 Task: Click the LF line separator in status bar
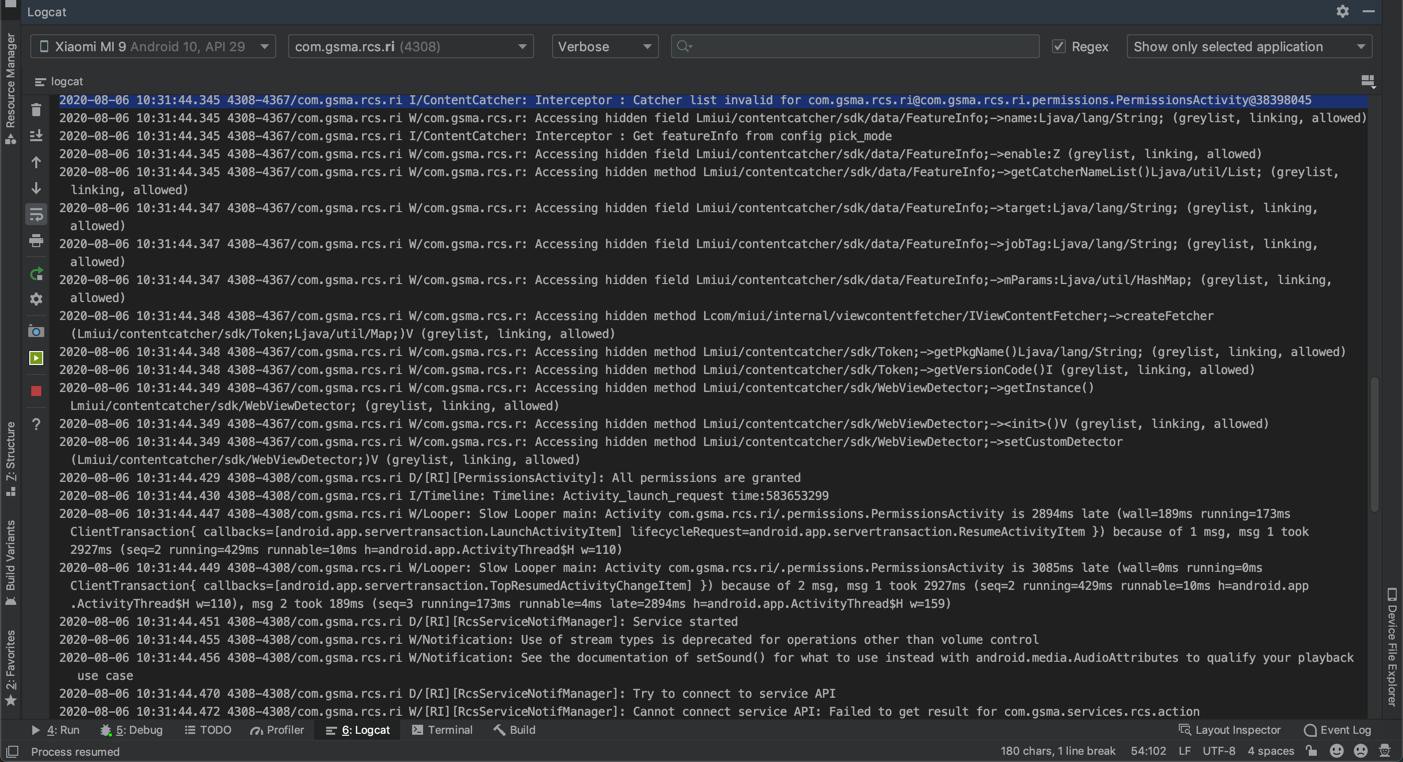[x=1184, y=751]
